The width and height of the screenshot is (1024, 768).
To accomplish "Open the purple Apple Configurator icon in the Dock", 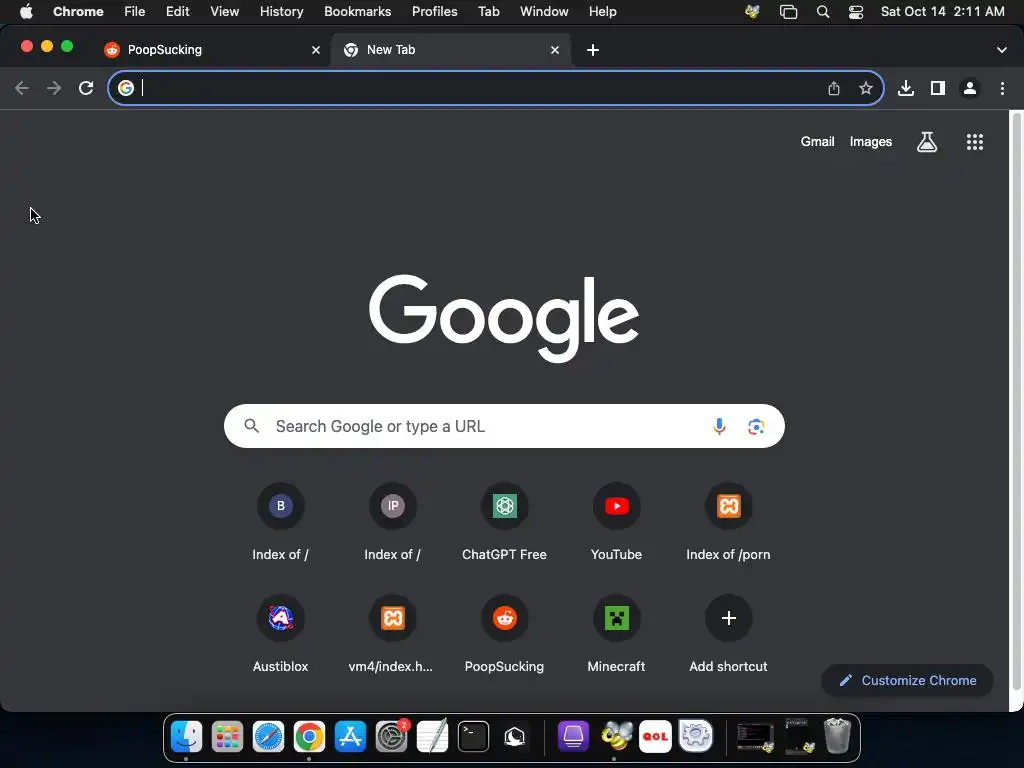I will (x=573, y=737).
